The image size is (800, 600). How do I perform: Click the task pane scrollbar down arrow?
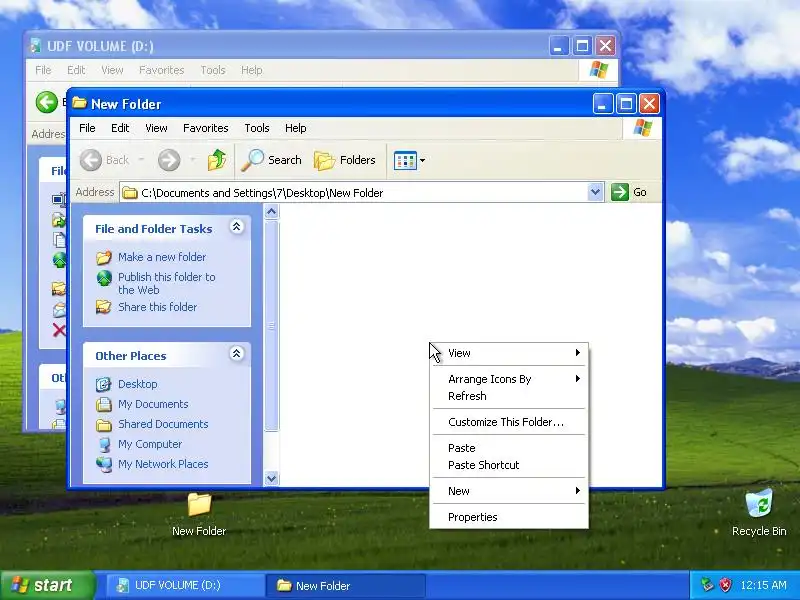pyautogui.click(x=271, y=478)
